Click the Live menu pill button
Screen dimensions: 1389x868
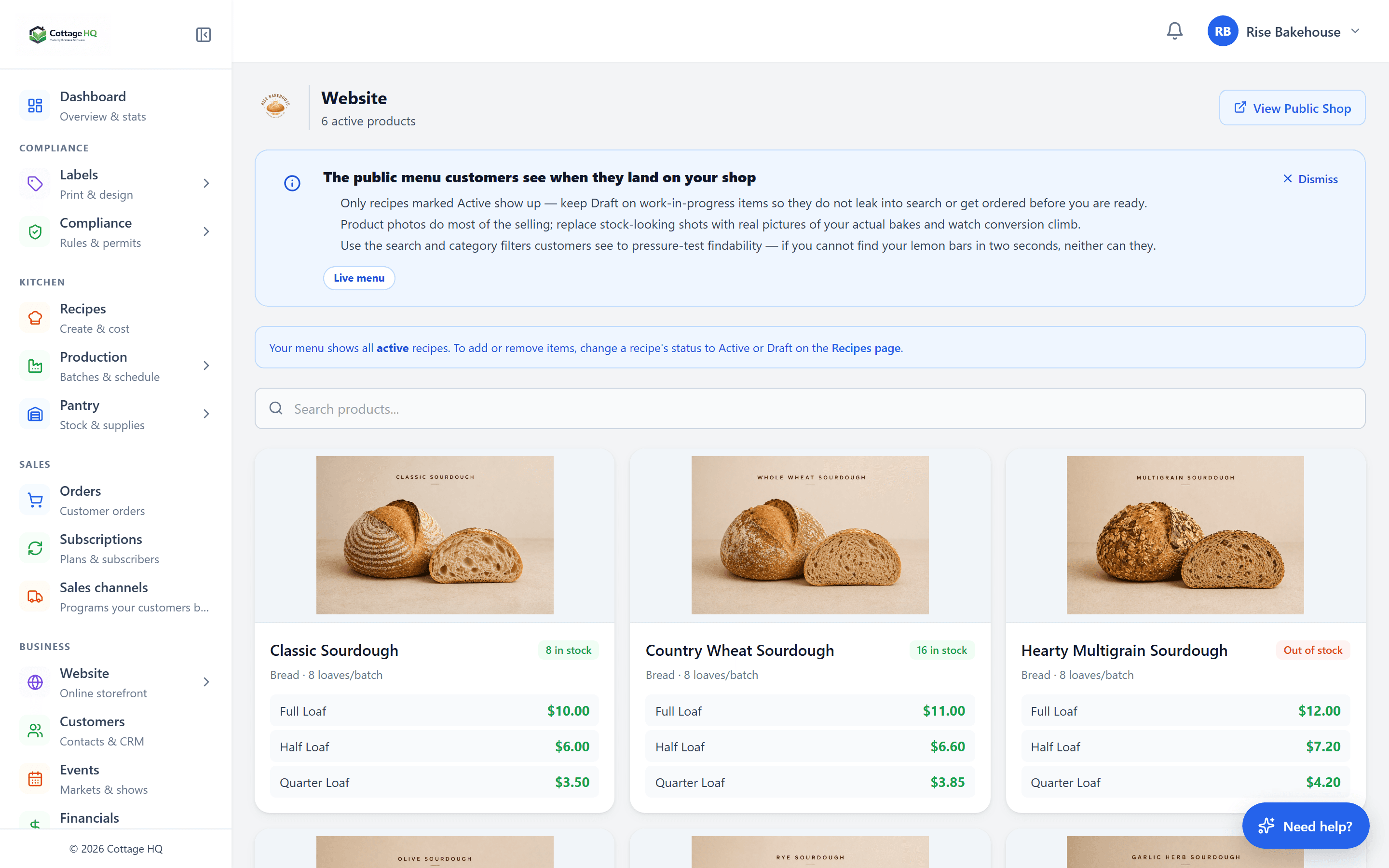pyautogui.click(x=359, y=278)
